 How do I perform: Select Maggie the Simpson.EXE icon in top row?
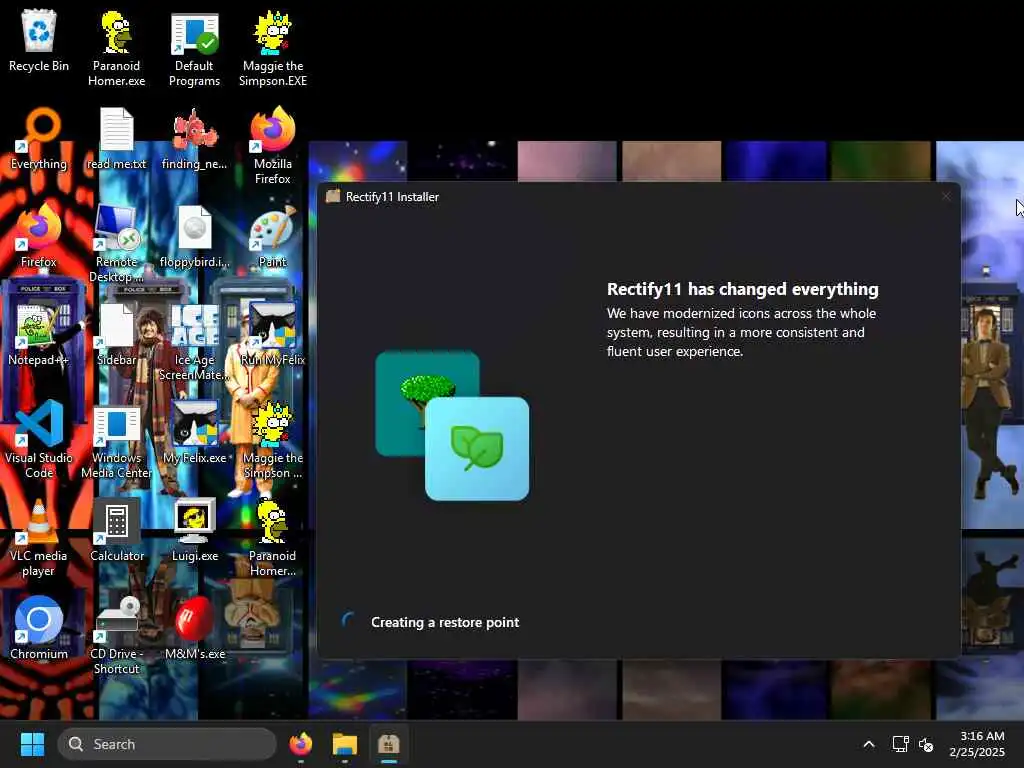point(272,48)
